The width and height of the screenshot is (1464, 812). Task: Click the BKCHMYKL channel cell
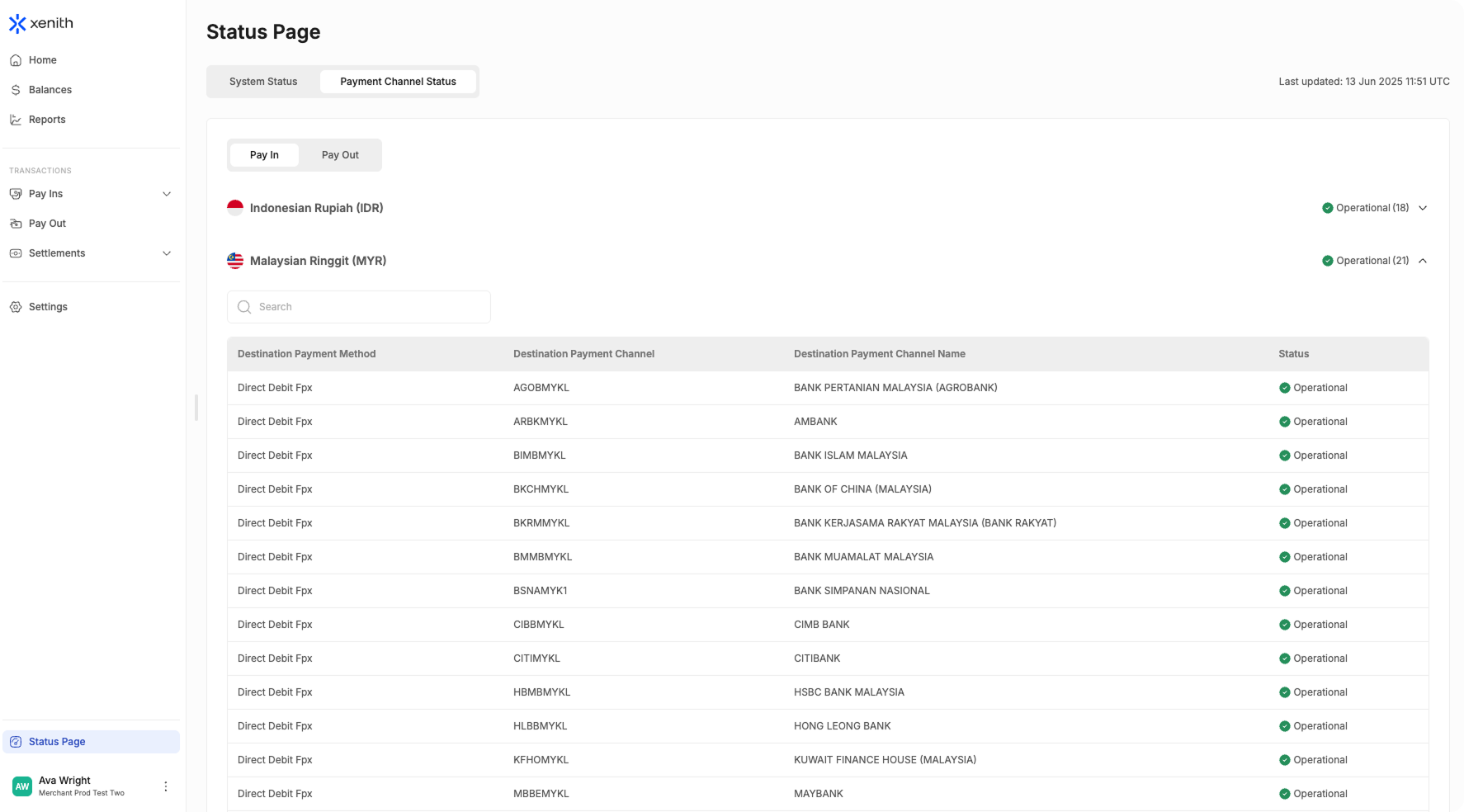tap(541, 489)
